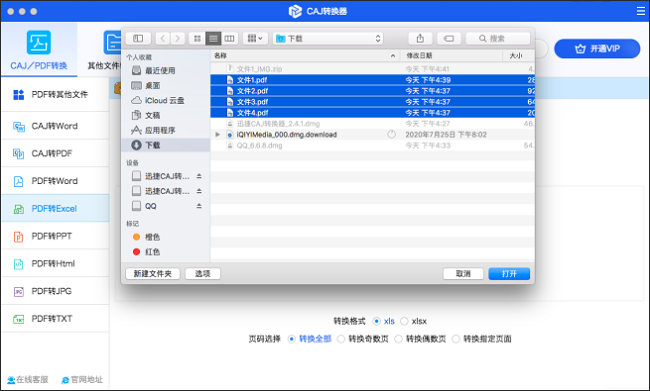
Task: Click the 新建文件夹 button
Action: click(x=153, y=274)
